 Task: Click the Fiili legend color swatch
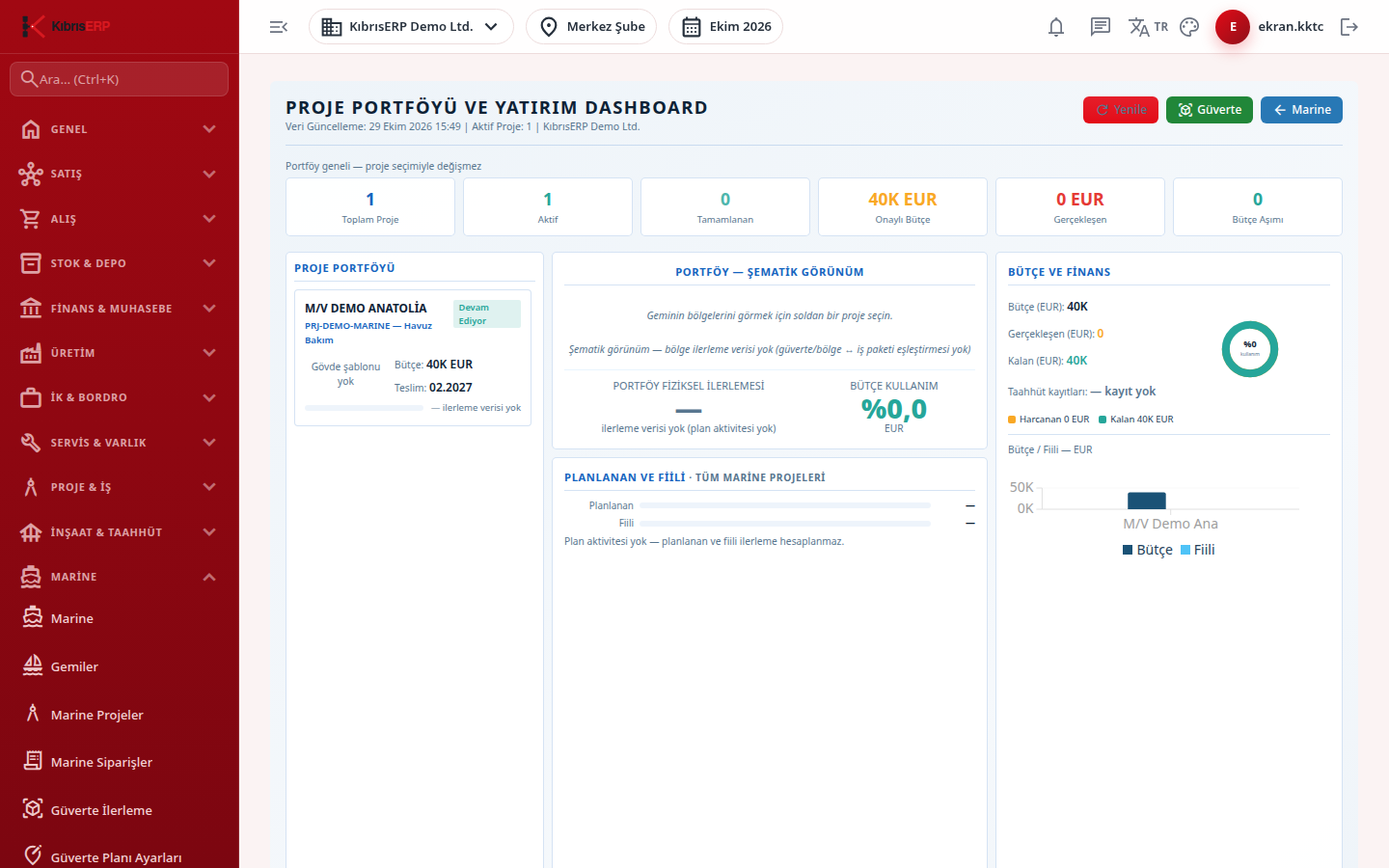(x=1185, y=550)
